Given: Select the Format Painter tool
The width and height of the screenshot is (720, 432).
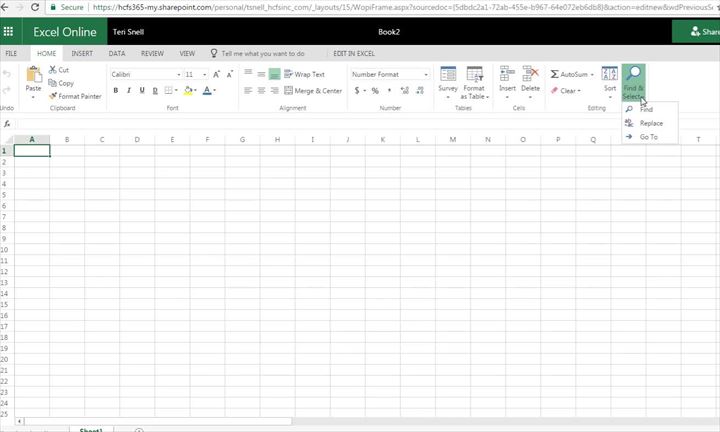Looking at the screenshot, I should tap(75, 96).
